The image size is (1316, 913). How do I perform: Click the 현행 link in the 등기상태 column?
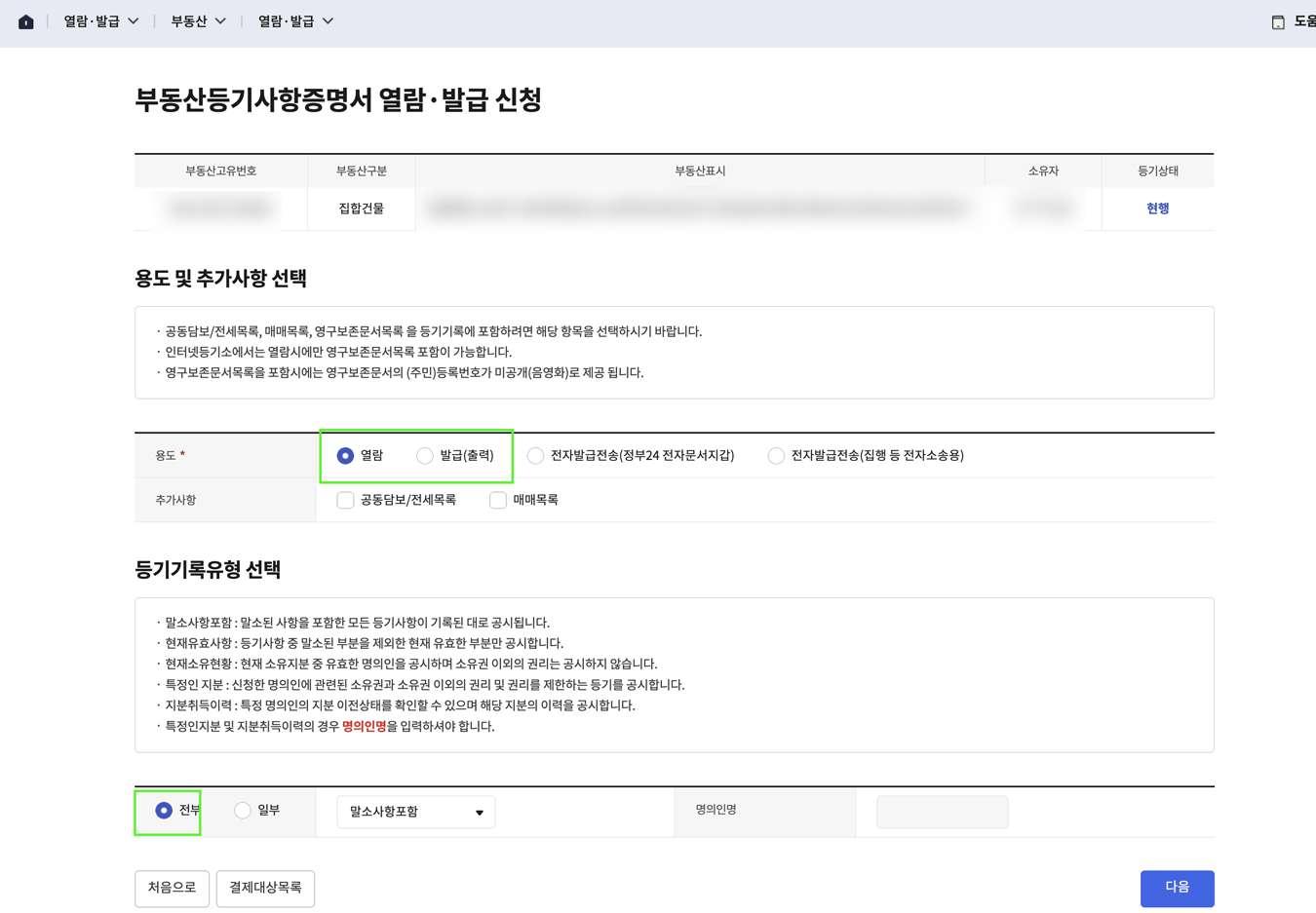click(1158, 209)
